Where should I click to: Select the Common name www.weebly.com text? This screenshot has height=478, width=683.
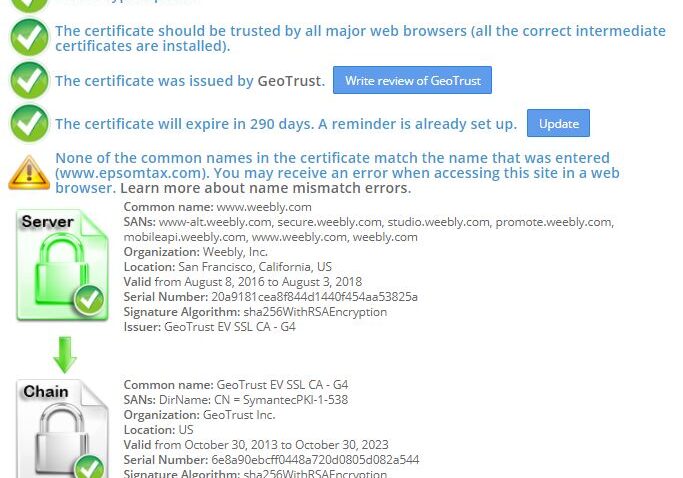(218, 207)
